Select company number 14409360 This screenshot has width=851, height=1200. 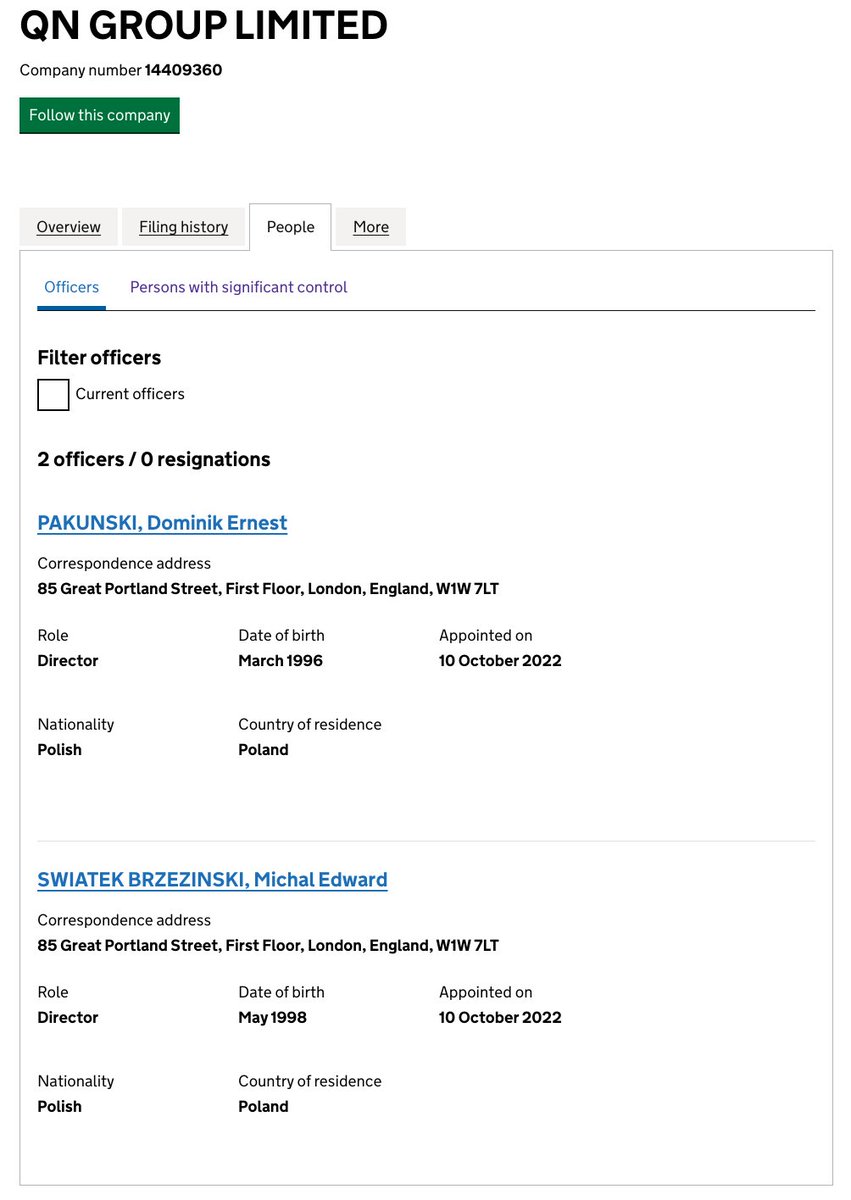(x=183, y=70)
